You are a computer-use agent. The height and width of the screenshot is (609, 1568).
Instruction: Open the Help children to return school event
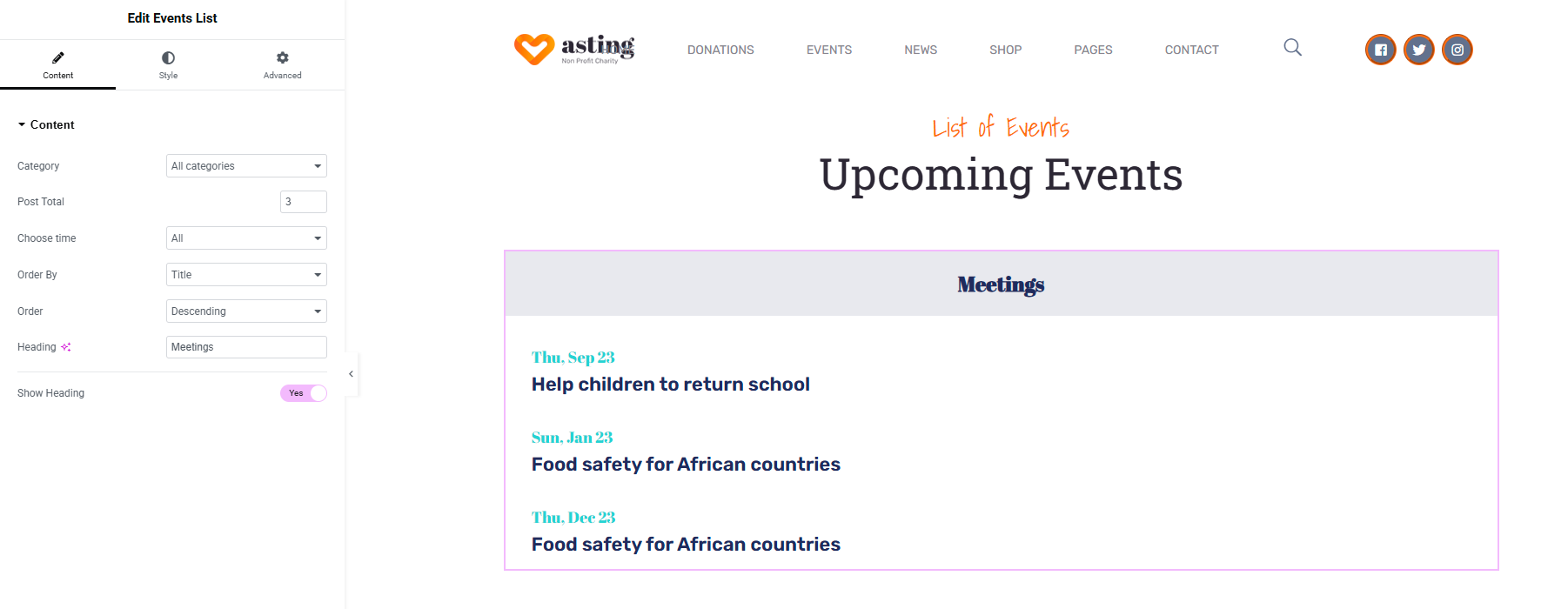[x=671, y=385]
